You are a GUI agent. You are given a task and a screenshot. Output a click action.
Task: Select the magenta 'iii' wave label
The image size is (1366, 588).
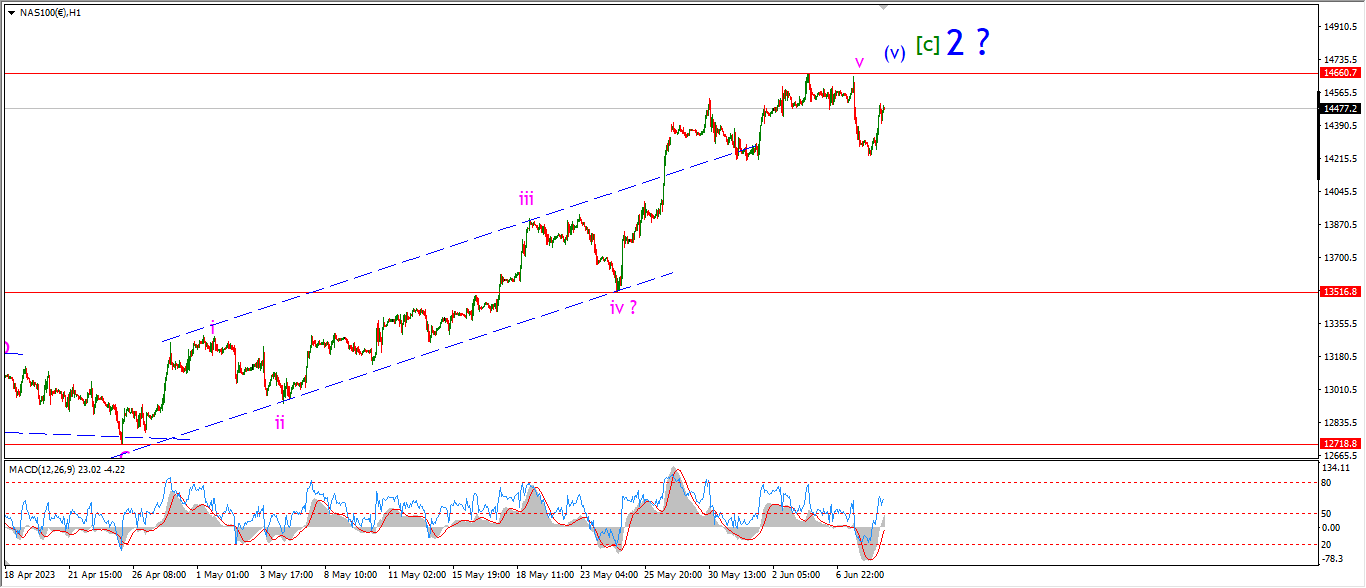tap(526, 198)
